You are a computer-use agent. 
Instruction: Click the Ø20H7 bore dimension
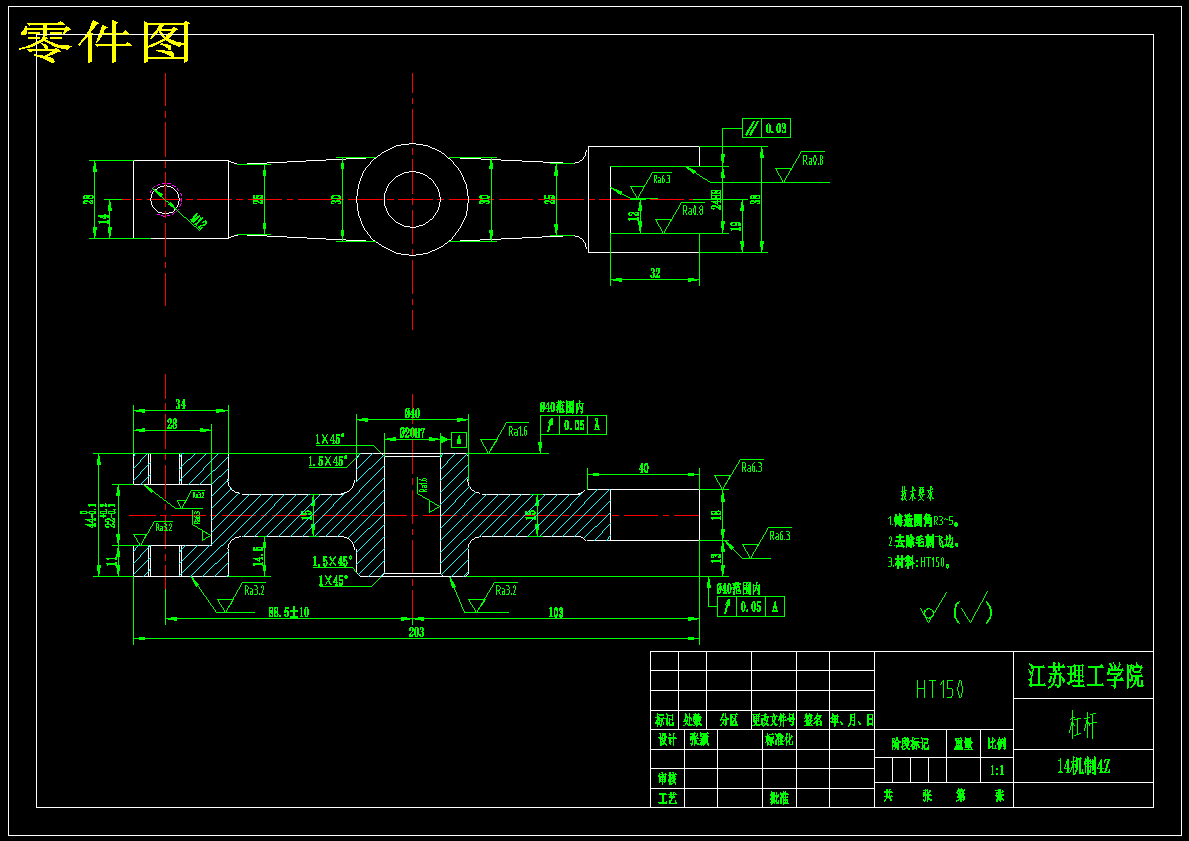tap(413, 434)
